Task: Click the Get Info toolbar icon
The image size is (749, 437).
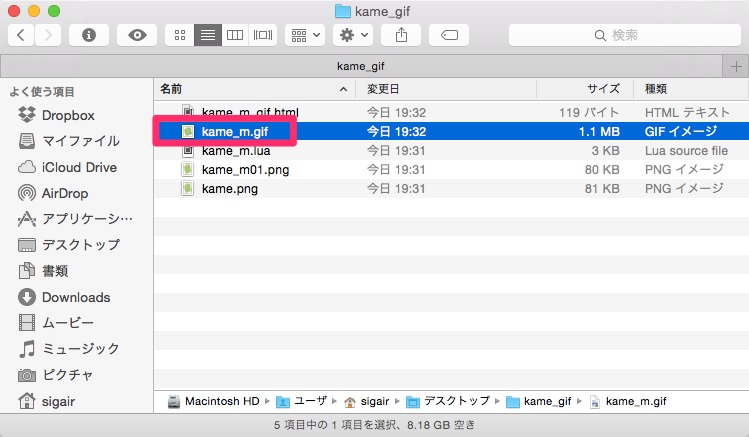Action: (89, 35)
